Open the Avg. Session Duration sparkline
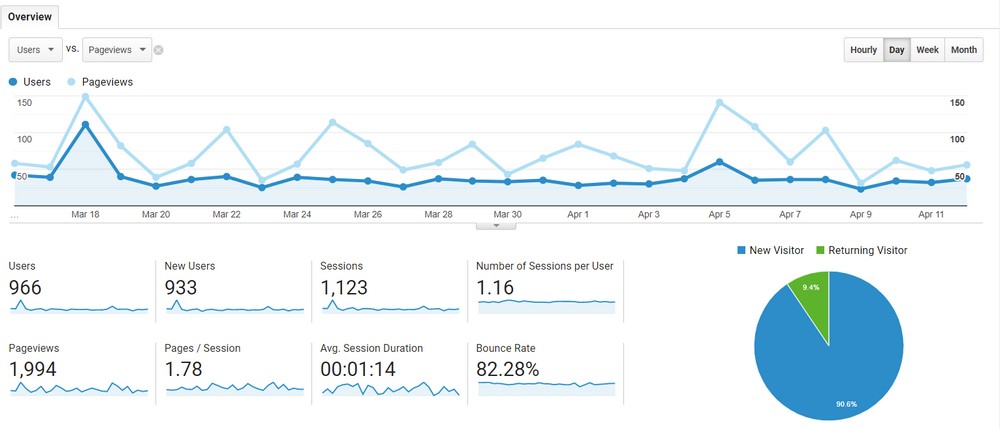 point(390,388)
